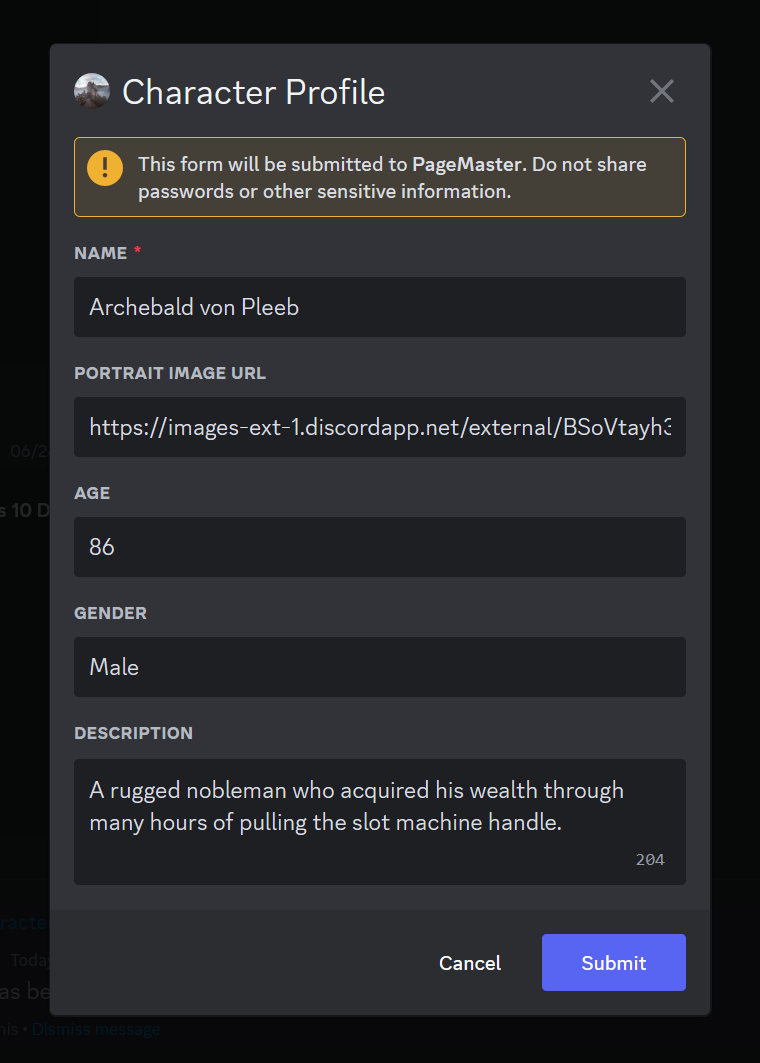Click the 204 character counter
This screenshot has height=1063, width=760.
click(650, 860)
